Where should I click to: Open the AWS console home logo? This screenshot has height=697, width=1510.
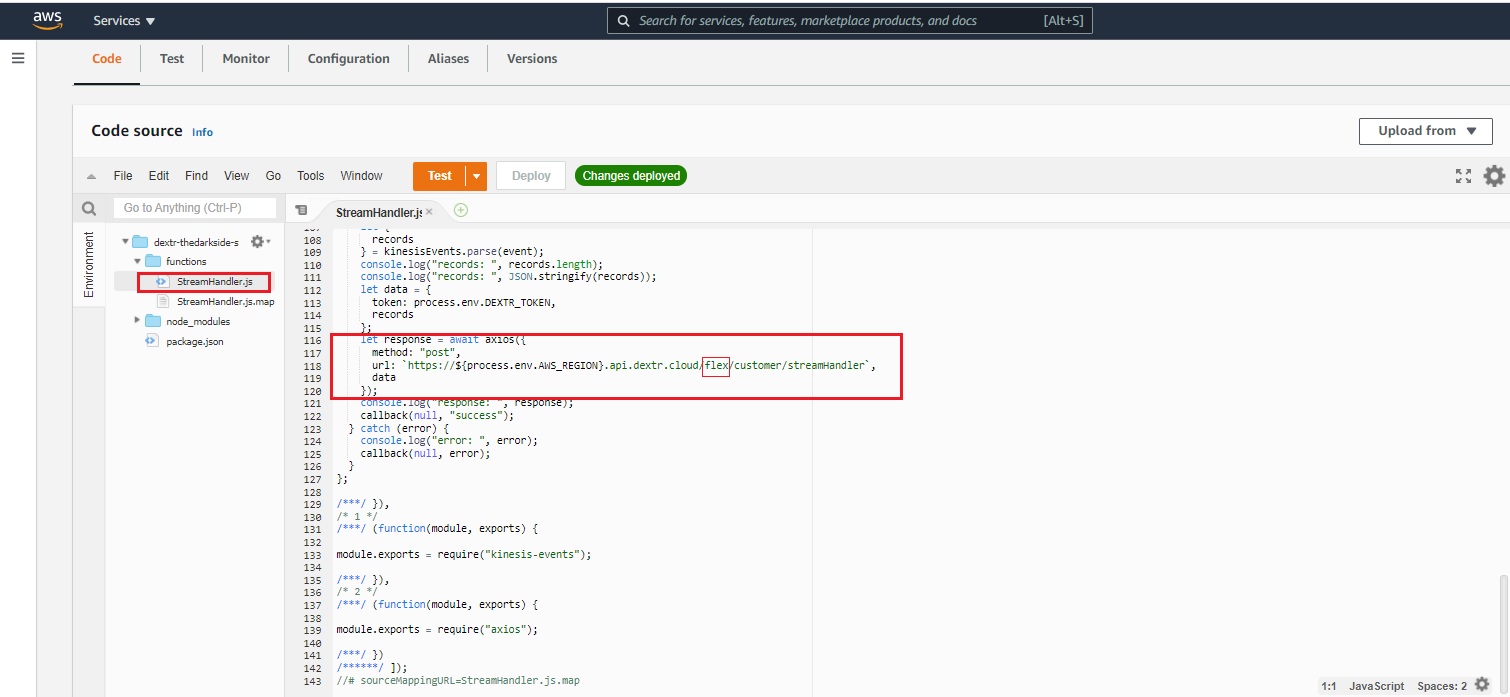[47, 20]
